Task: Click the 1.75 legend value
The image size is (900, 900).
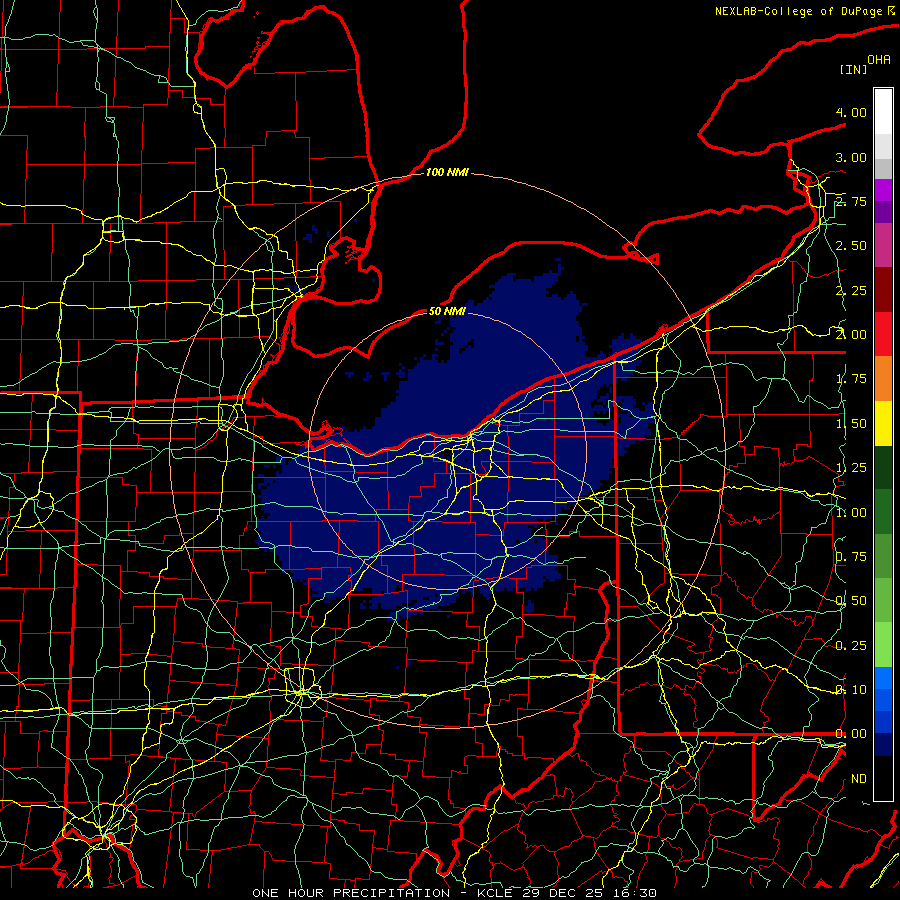Action: point(851,379)
